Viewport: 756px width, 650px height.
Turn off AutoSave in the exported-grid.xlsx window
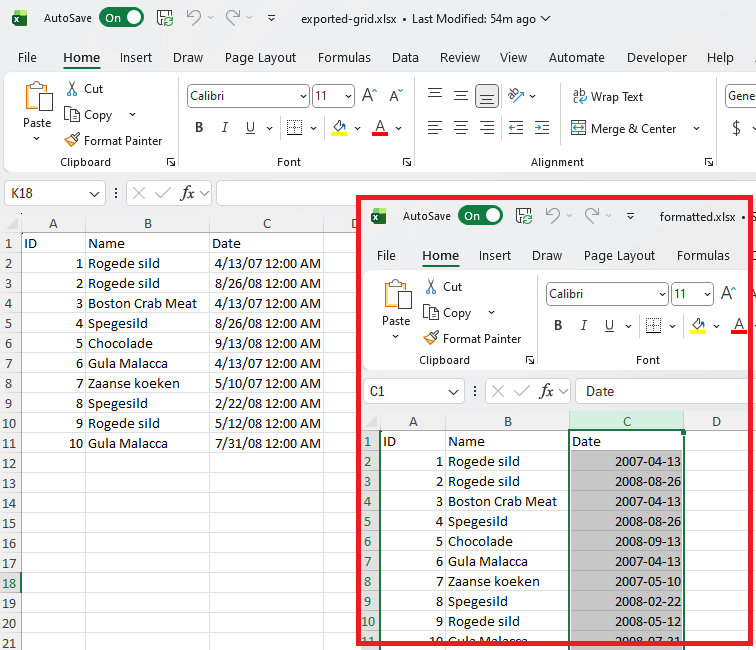(x=121, y=18)
